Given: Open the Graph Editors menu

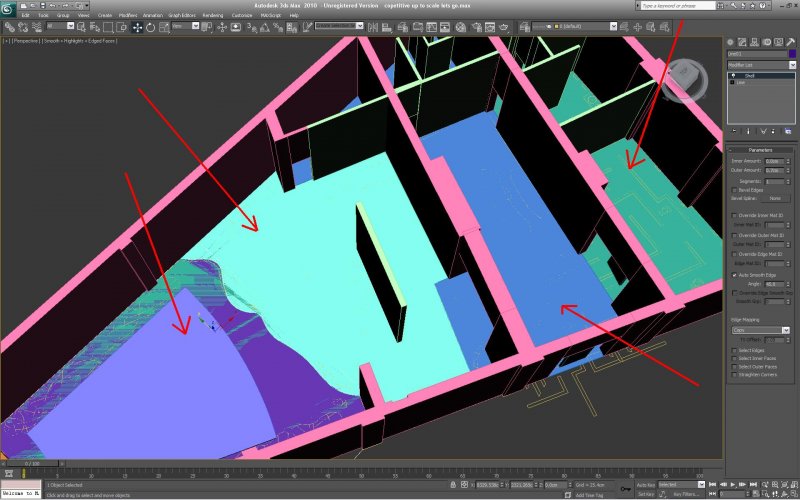Looking at the screenshot, I should click(x=183, y=16).
